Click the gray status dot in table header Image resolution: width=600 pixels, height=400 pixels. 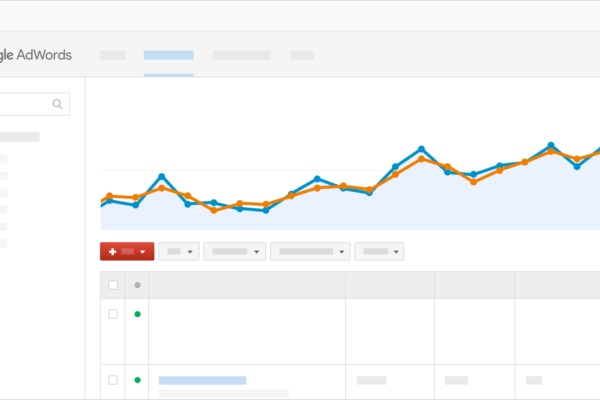click(x=138, y=285)
